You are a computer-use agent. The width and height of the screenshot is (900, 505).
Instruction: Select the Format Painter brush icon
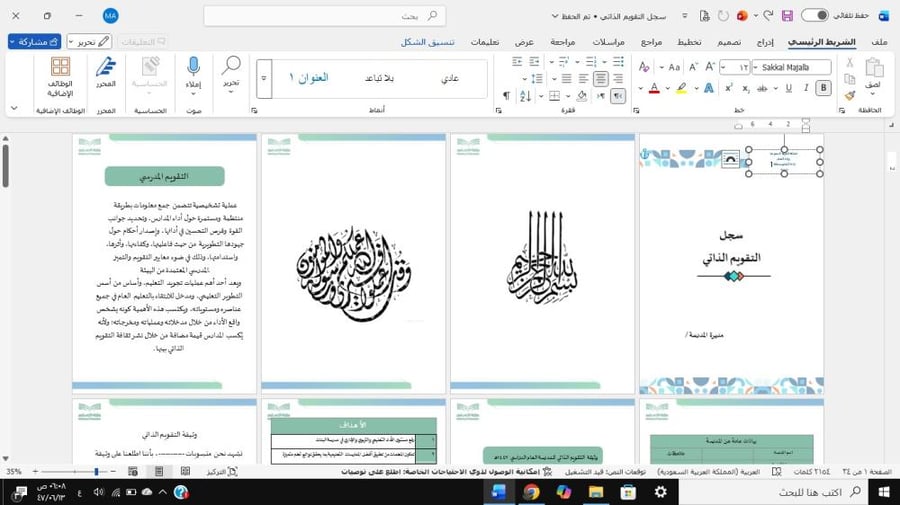(x=850, y=95)
